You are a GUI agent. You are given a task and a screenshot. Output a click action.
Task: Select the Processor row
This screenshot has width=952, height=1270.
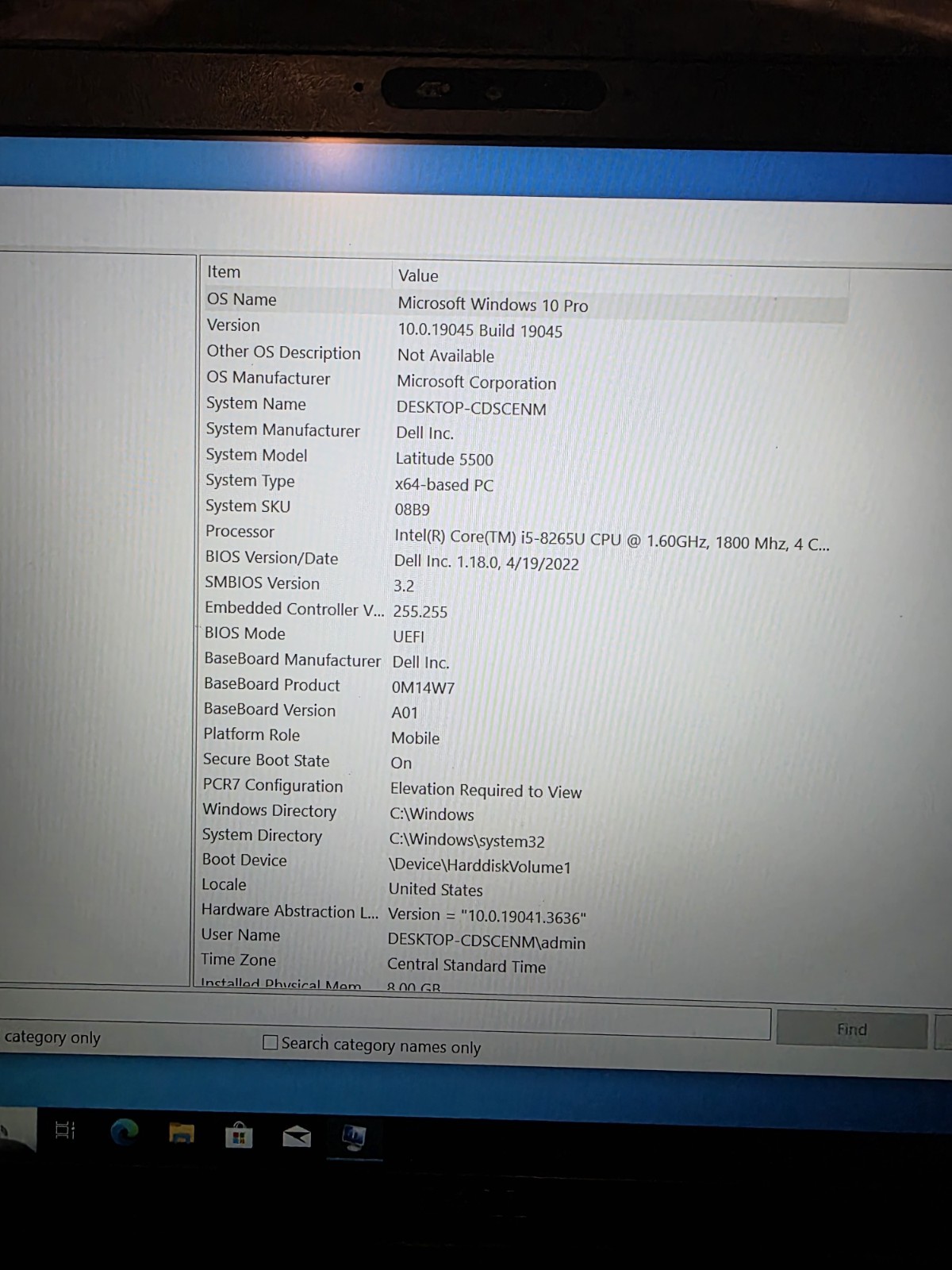(525, 537)
